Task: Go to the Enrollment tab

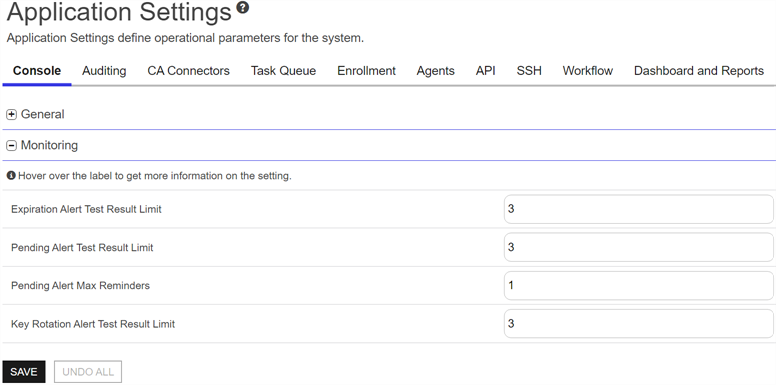Action: point(366,71)
